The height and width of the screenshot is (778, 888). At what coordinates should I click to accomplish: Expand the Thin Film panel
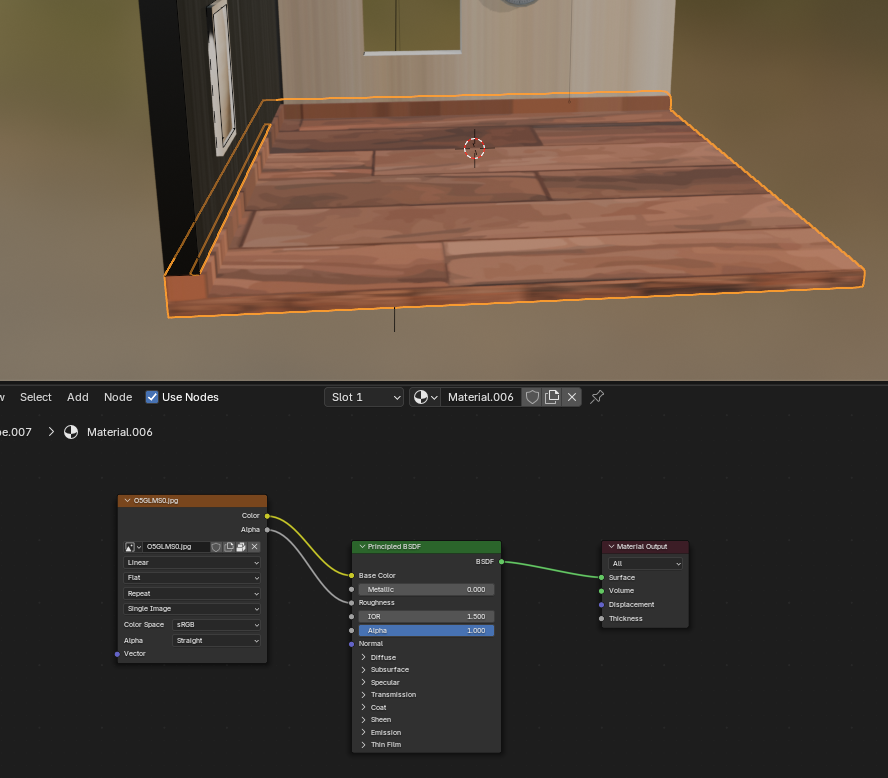click(x=364, y=745)
